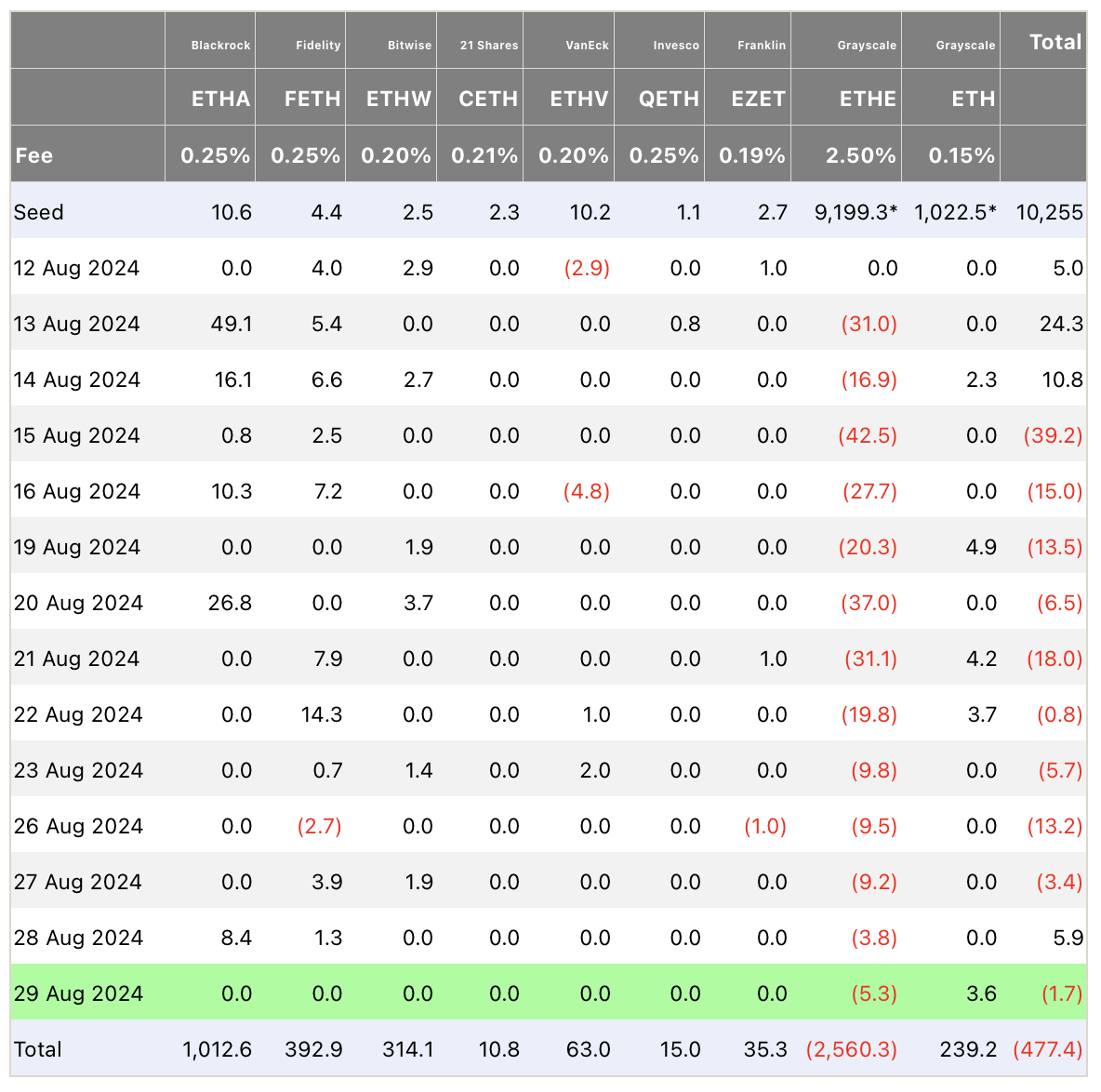1101x1092 pixels.
Task: Click the Total row label at bottom
Action: (38, 1049)
